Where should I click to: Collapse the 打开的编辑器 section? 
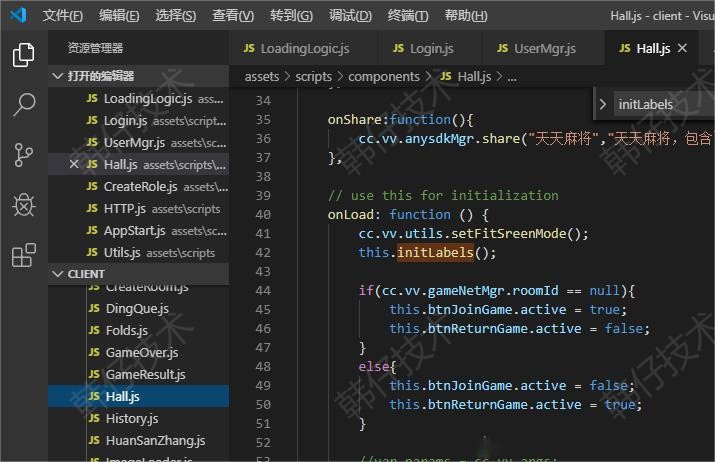(138, 76)
